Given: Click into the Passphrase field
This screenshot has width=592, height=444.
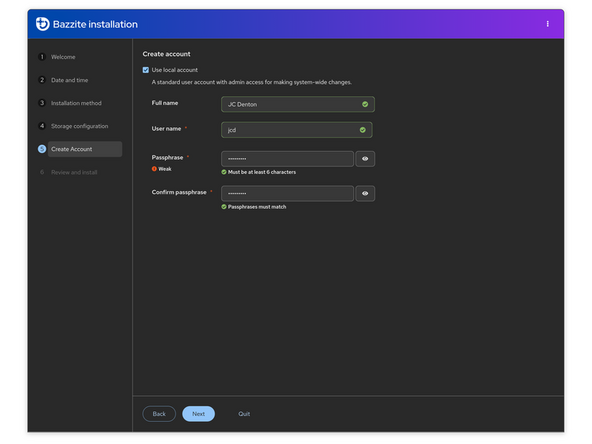Looking at the screenshot, I should 287,159.
